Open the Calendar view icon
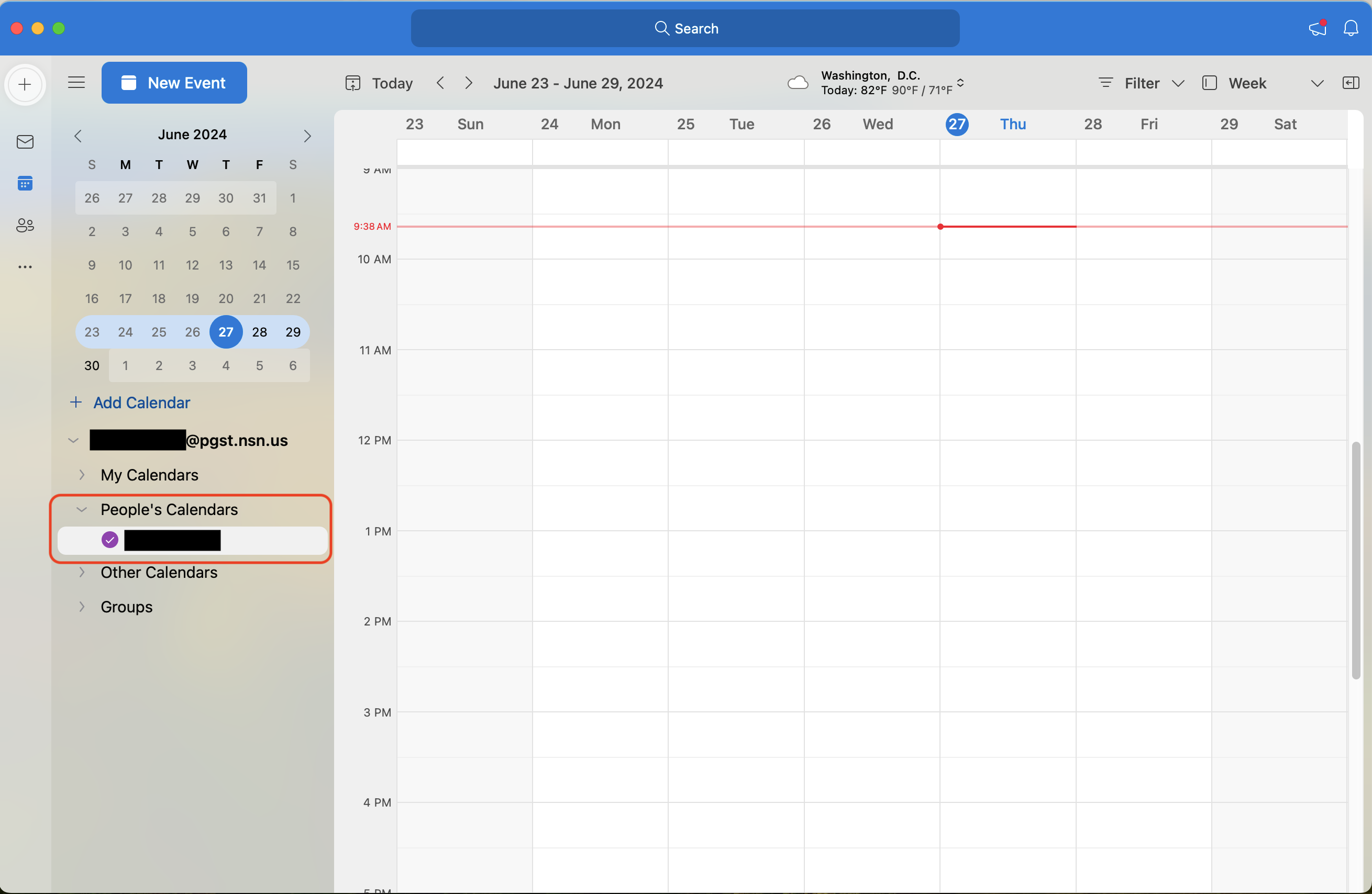The image size is (1372, 894). (25, 183)
